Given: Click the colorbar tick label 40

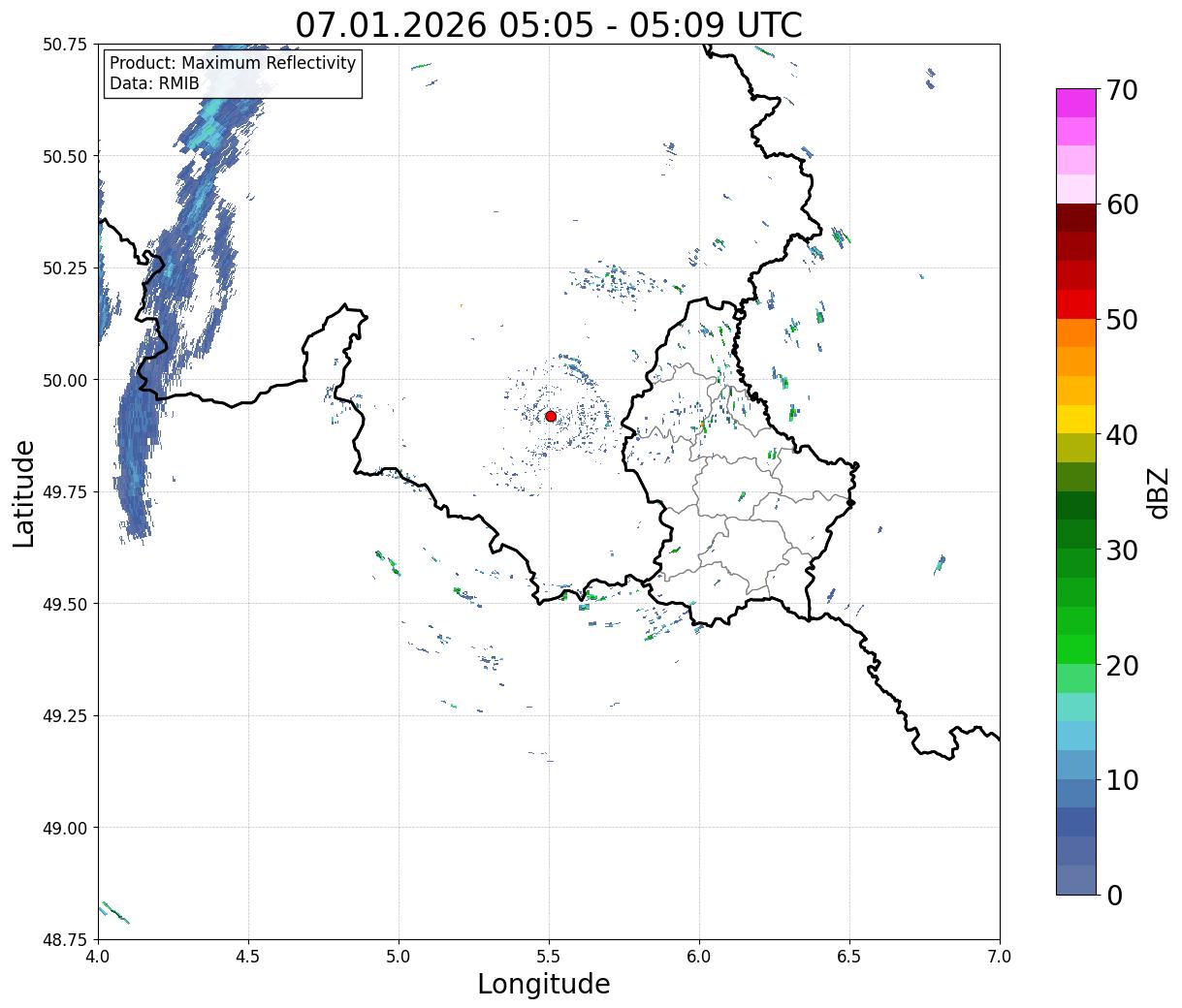Looking at the screenshot, I should pos(1122,435).
